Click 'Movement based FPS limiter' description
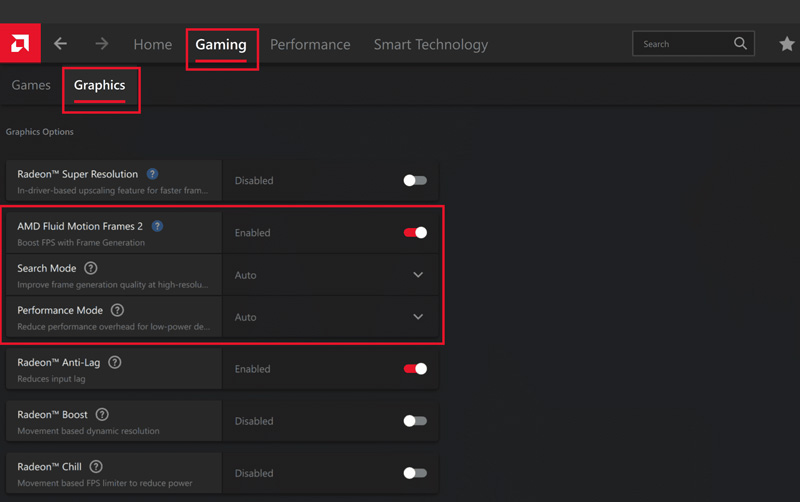The height and width of the screenshot is (502, 800). click(105, 483)
